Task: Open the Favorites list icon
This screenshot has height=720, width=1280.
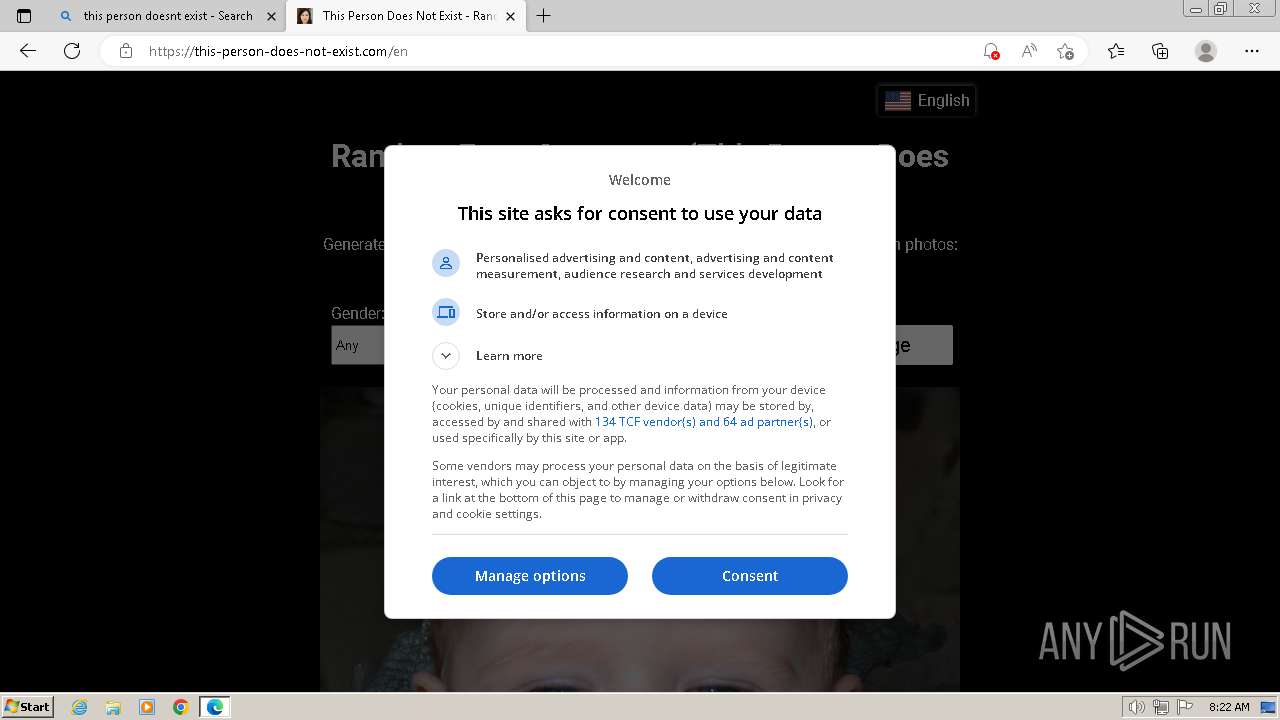Action: [1116, 51]
